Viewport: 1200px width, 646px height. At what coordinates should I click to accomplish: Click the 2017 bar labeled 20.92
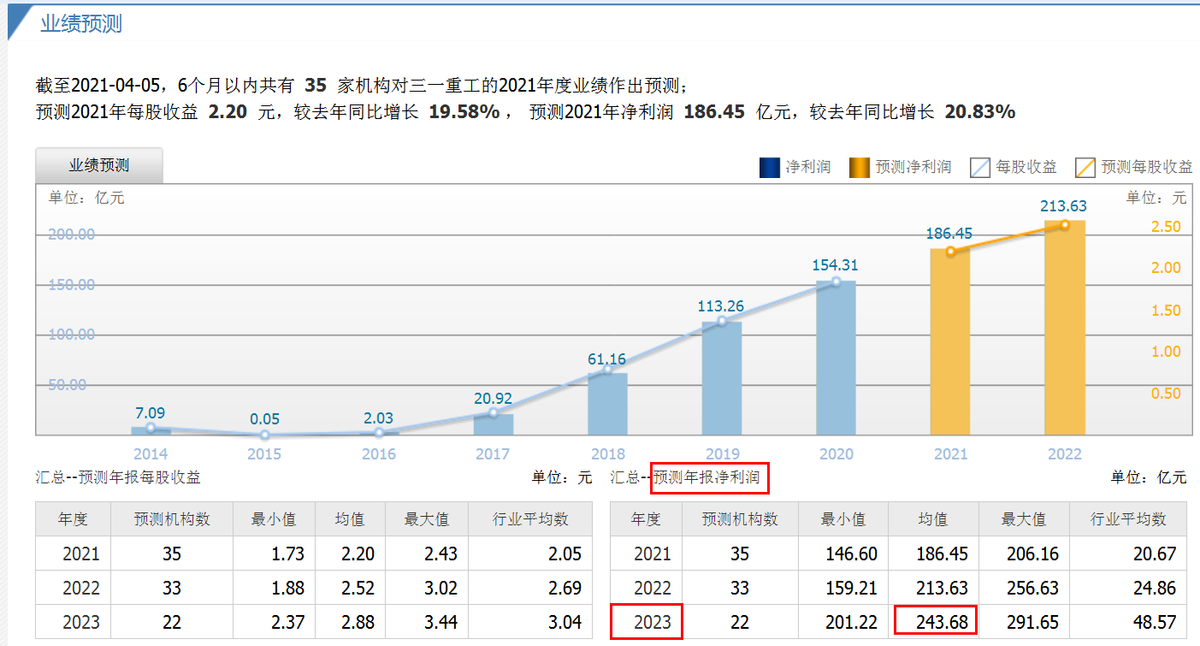[x=493, y=424]
